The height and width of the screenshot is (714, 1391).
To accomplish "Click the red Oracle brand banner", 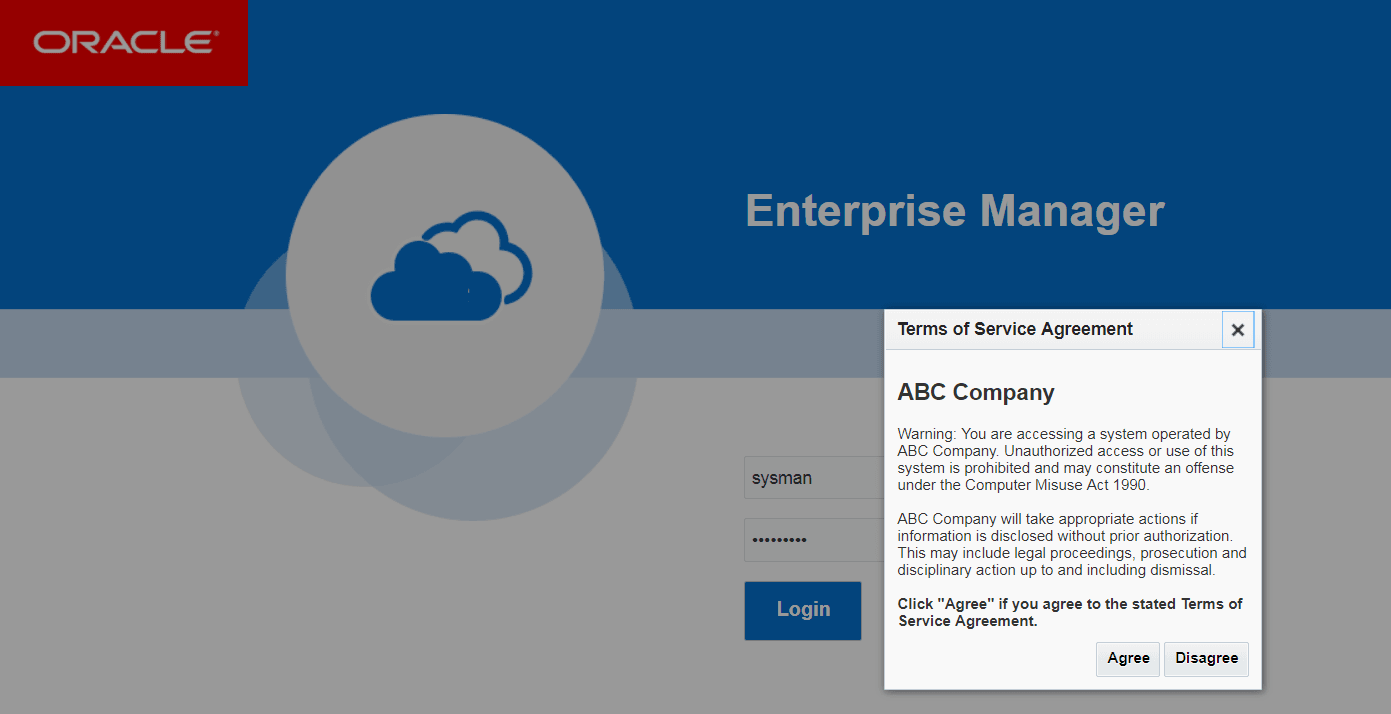I will [124, 42].
